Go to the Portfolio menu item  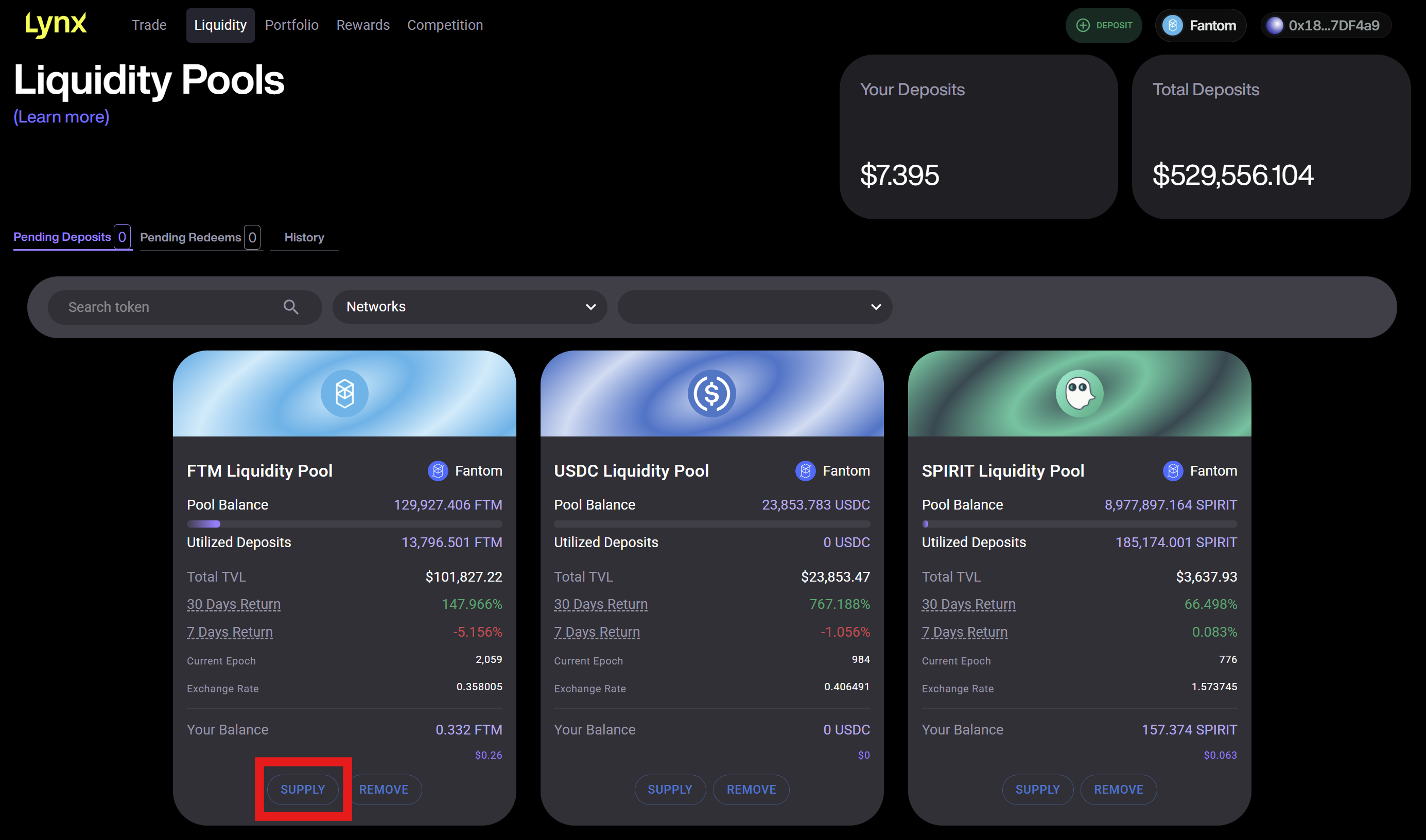[x=291, y=25]
